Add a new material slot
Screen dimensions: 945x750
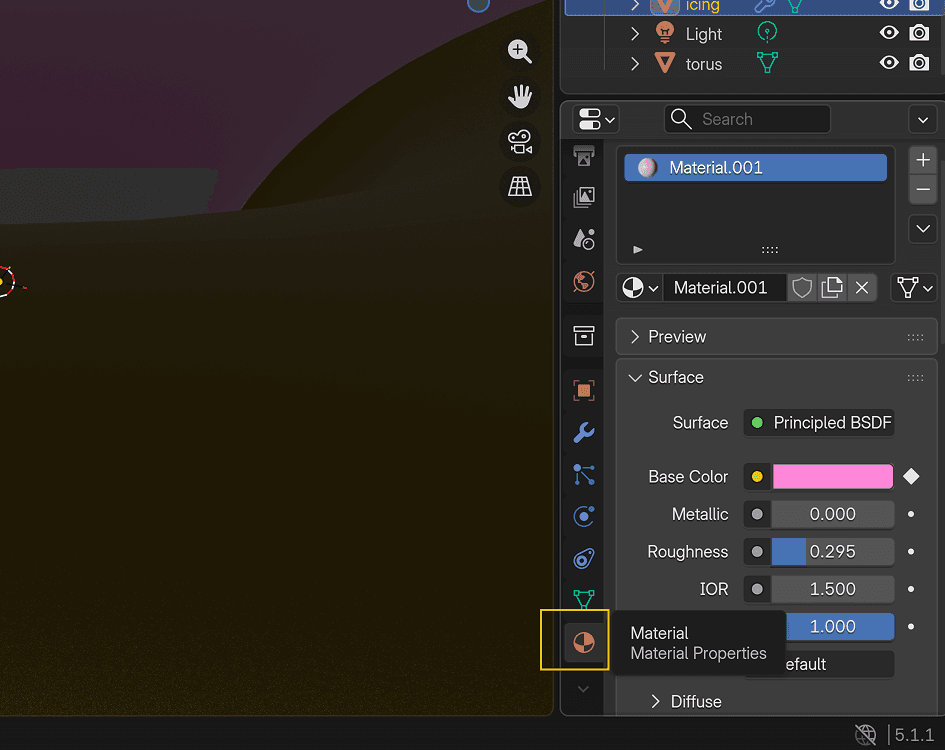923,160
